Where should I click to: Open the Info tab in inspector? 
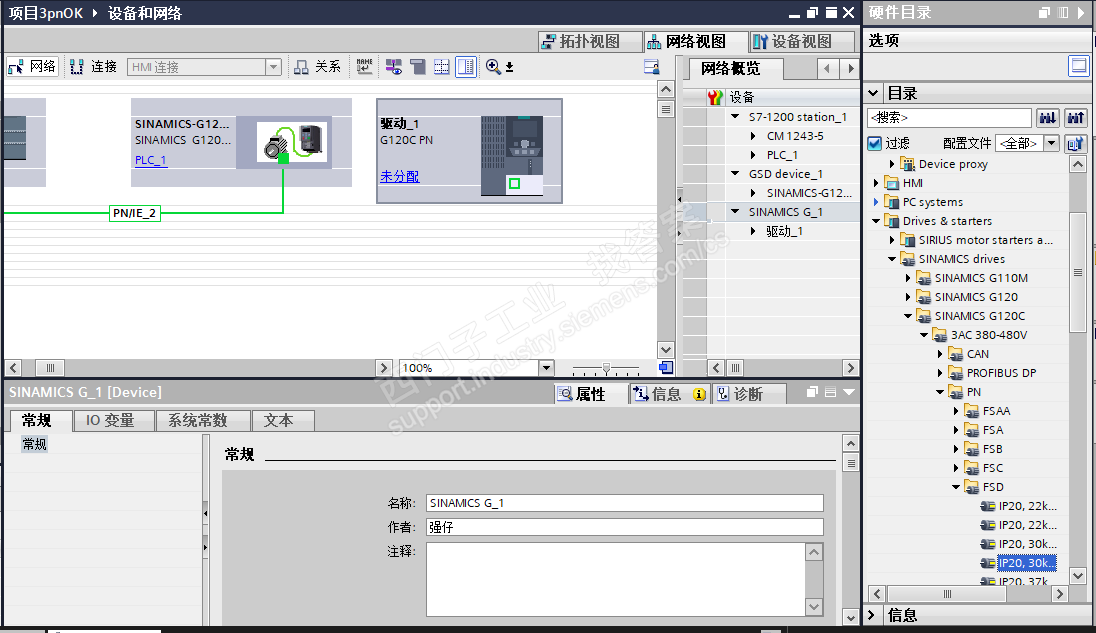668,394
